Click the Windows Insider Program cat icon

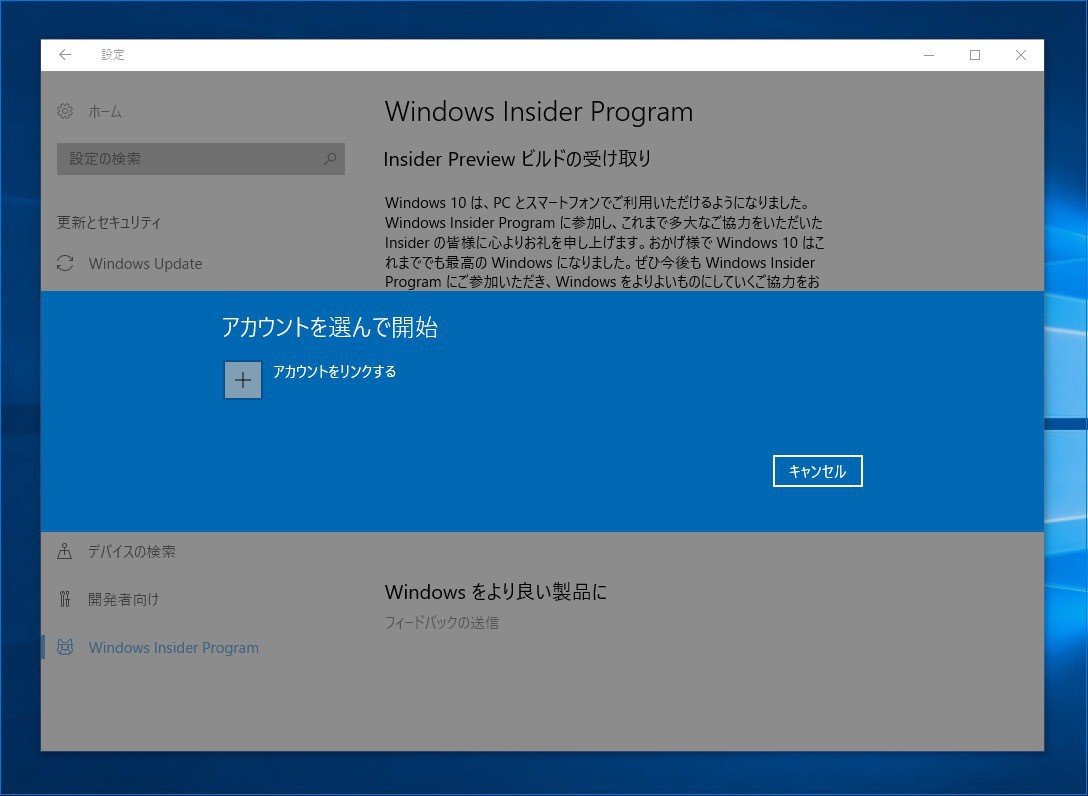click(65, 647)
